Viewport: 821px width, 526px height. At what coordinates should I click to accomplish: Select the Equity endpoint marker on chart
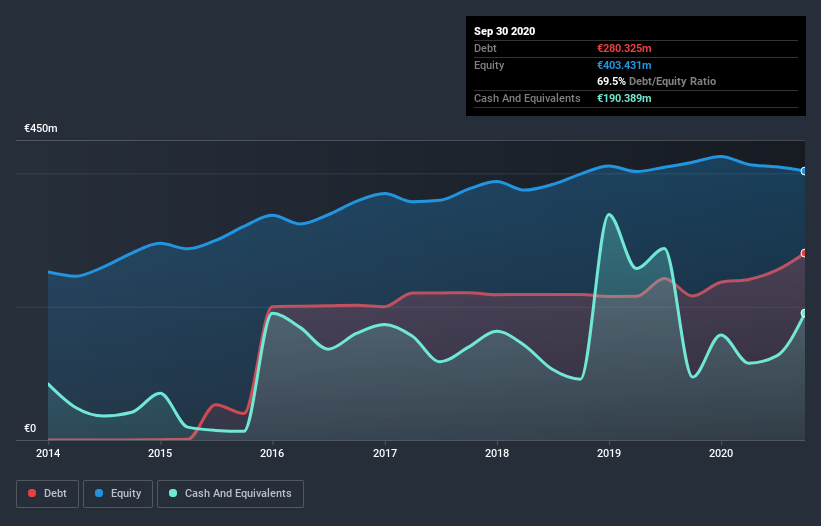pyautogui.click(x=804, y=171)
